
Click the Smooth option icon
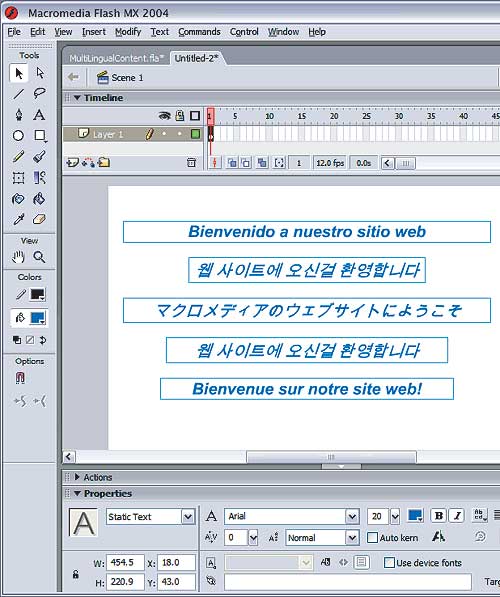pos(20,401)
